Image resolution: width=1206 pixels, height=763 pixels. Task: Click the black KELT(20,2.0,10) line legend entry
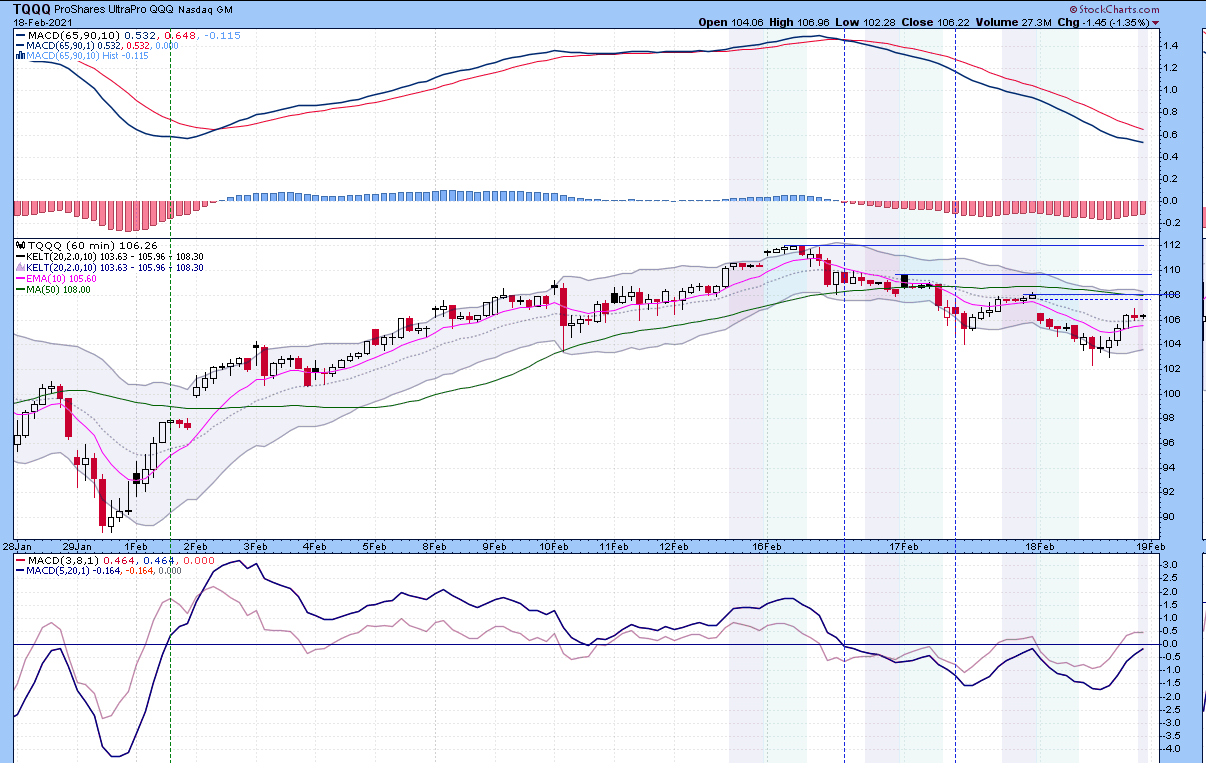[x=70, y=256]
